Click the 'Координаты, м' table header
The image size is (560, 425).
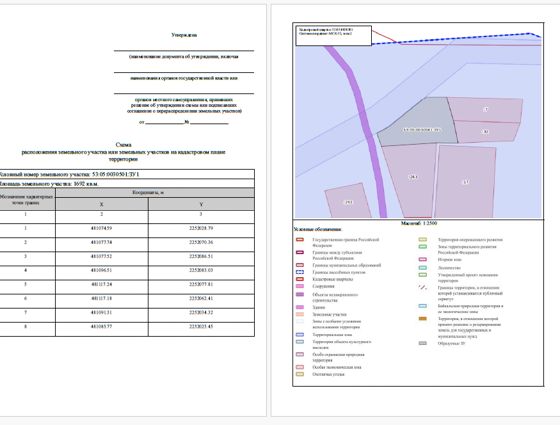coord(155,192)
